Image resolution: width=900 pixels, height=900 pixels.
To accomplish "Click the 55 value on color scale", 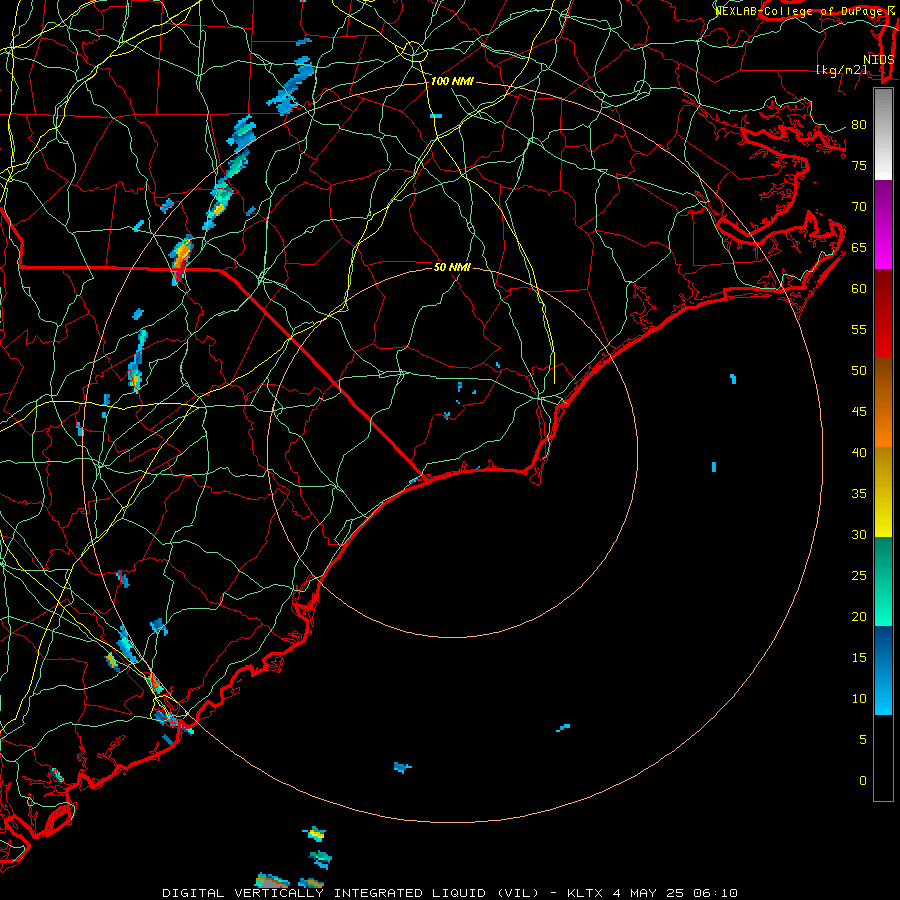I will coord(859,329).
